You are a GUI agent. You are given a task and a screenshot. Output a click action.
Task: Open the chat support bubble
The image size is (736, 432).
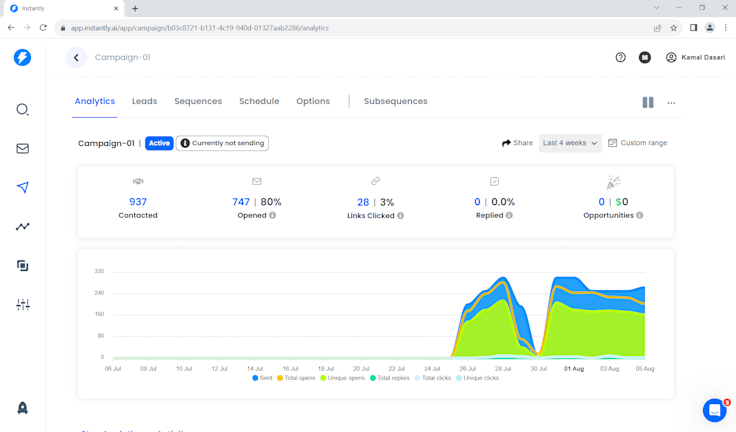point(714,410)
